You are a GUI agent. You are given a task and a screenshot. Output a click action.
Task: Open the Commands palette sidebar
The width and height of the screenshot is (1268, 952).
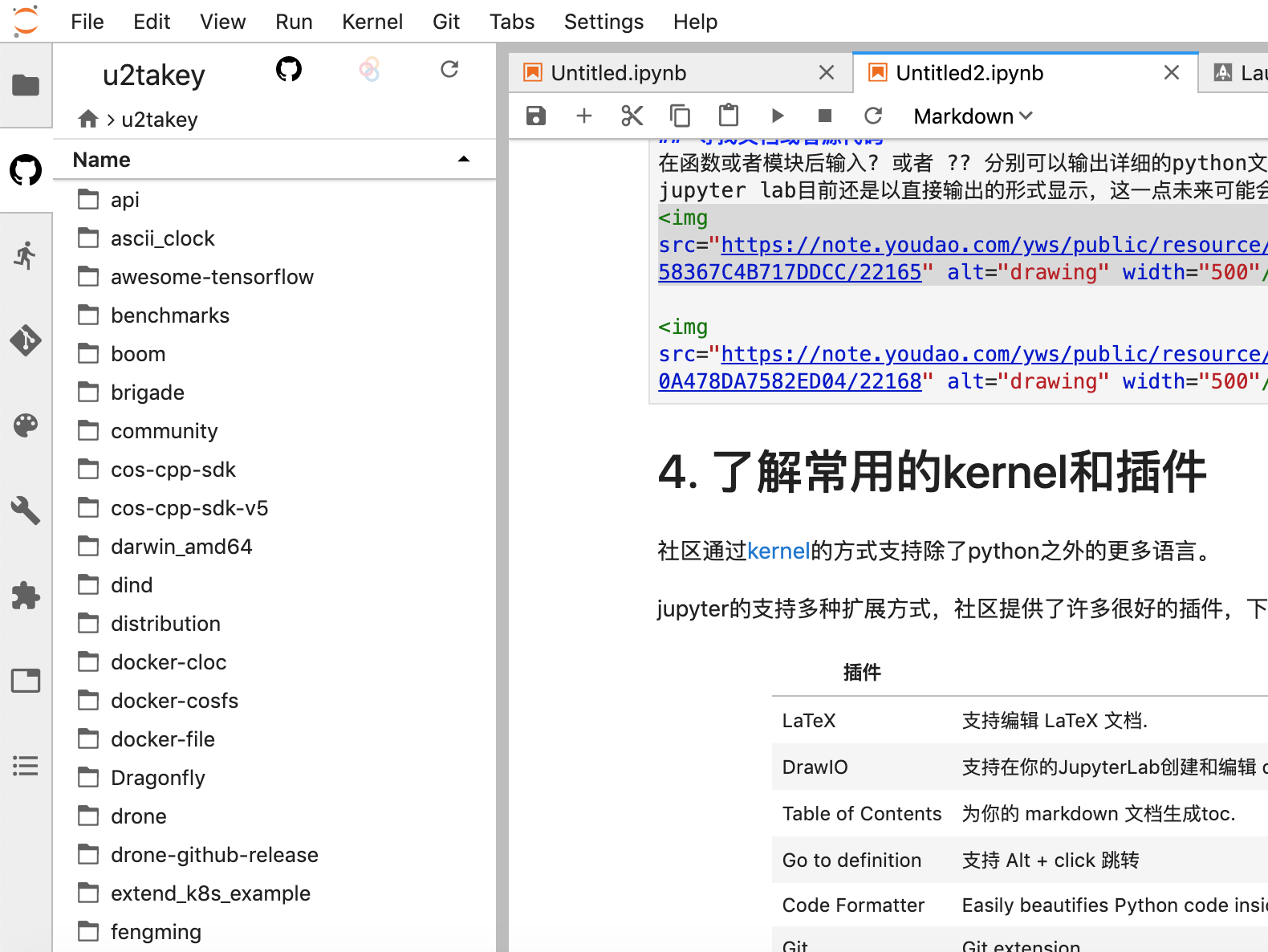[26, 425]
